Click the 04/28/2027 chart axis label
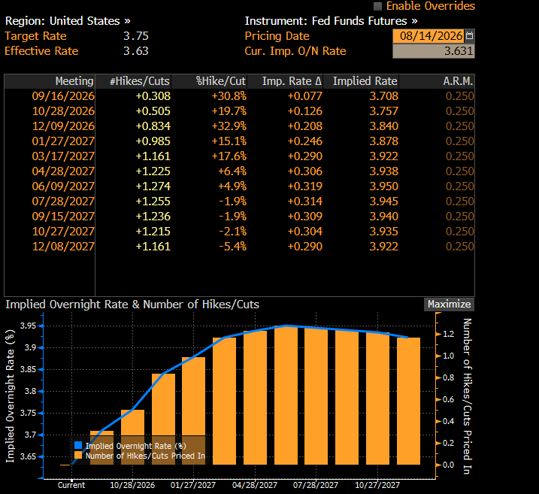 (x=254, y=485)
